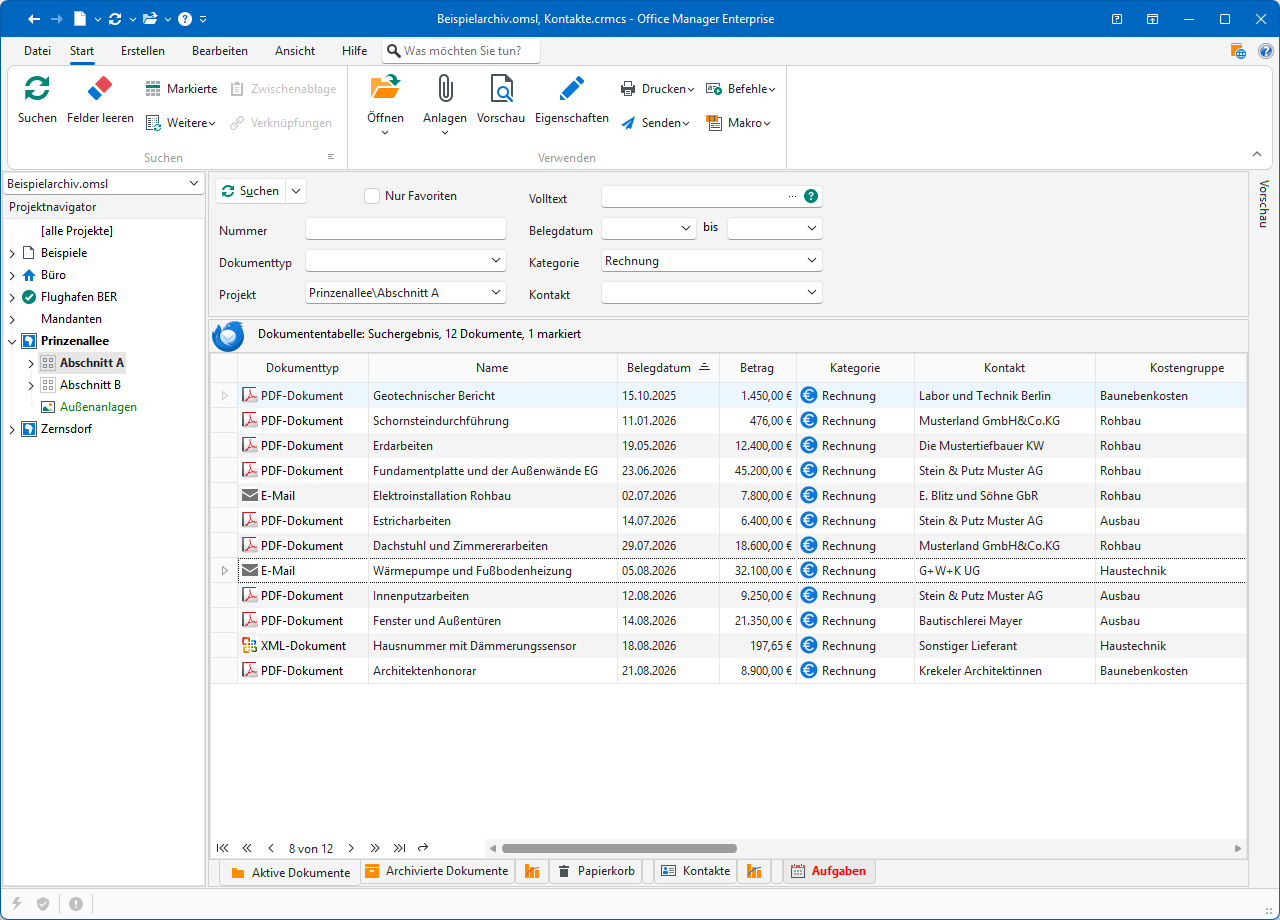Click the Markierte toolbar item
Screen dimensions: 1280x920
(181, 89)
